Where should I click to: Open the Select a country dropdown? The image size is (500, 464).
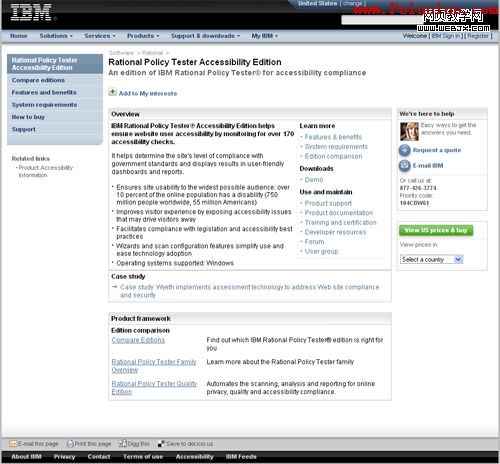(431, 259)
